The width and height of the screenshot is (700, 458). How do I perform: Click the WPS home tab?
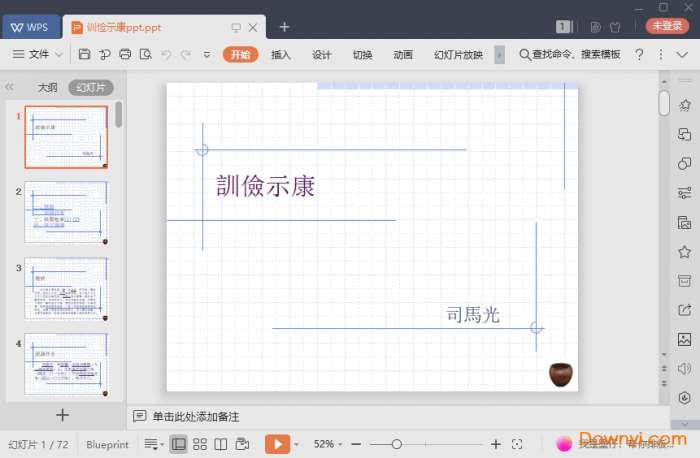point(31,27)
